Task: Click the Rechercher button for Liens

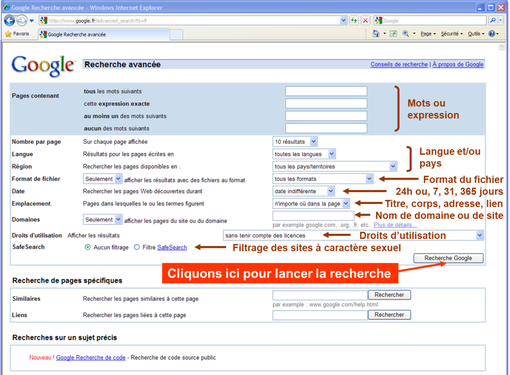Action: (x=389, y=315)
